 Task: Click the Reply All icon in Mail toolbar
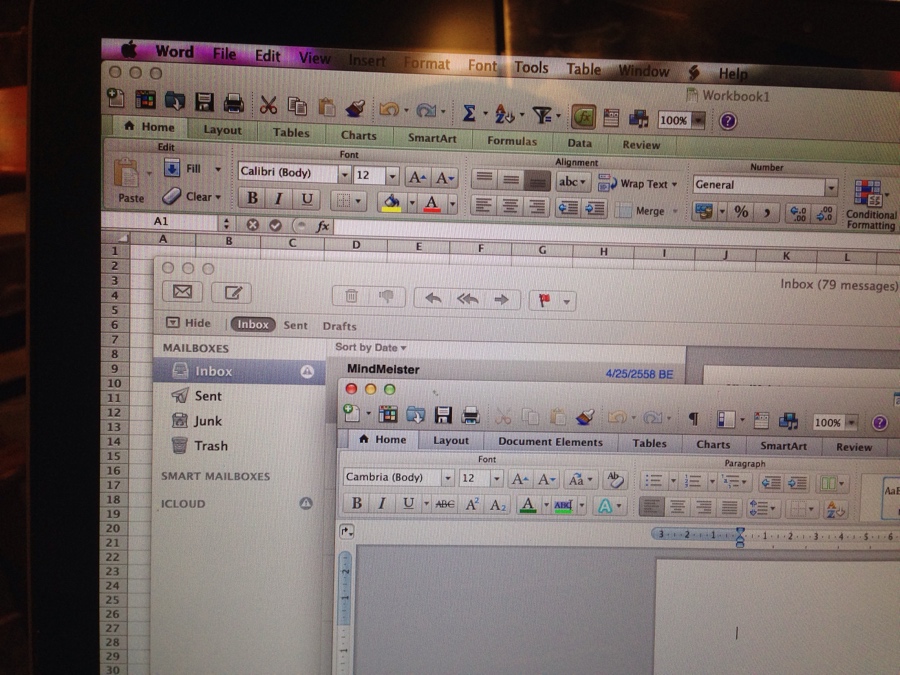click(467, 299)
